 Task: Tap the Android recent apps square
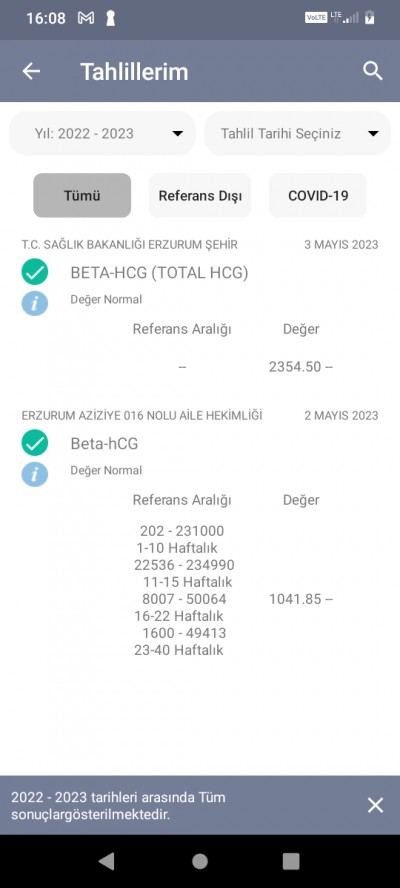coord(291,861)
